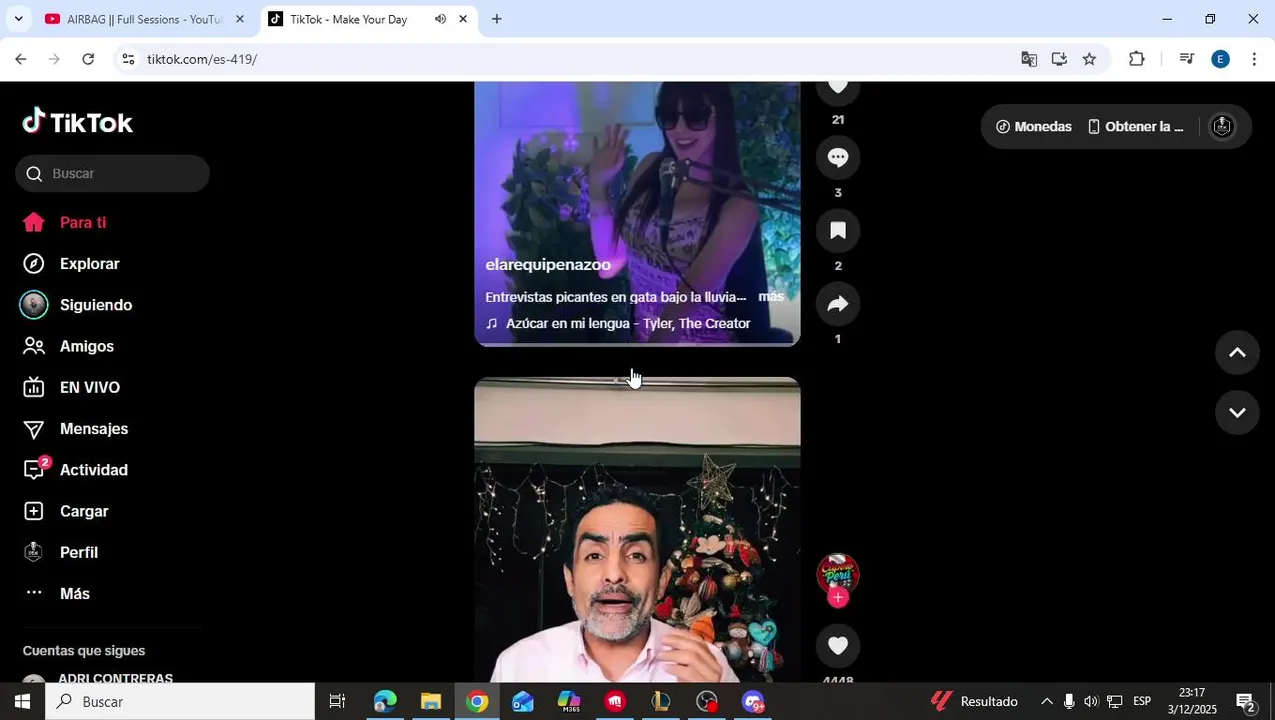
Task: Go to next video with down arrow
Action: pos(1237,413)
